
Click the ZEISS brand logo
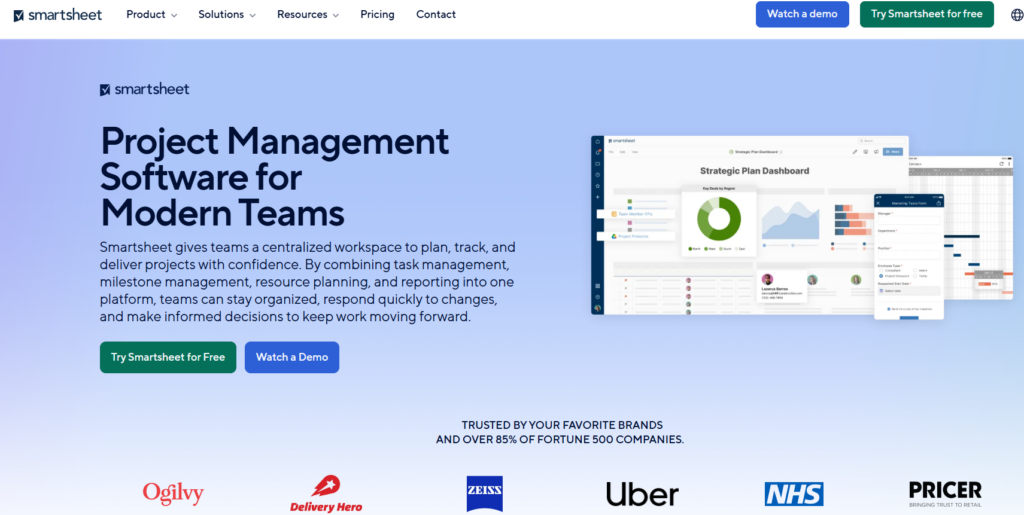tap(485, 493)
